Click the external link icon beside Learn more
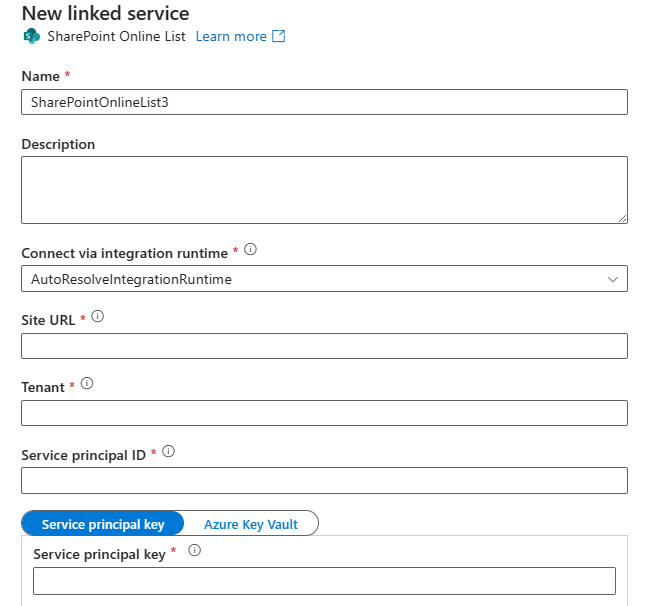The width and height of the screenshot is (645, 606). [278, 36]
